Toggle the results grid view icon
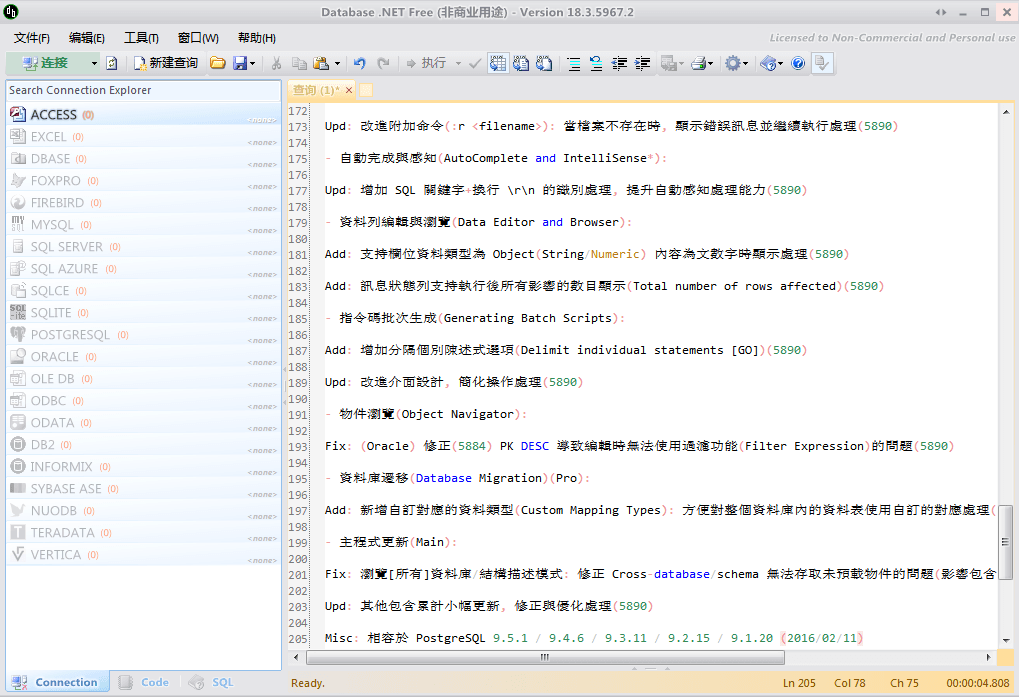This screenshot has width=1019, height=697. pos(497,62)
